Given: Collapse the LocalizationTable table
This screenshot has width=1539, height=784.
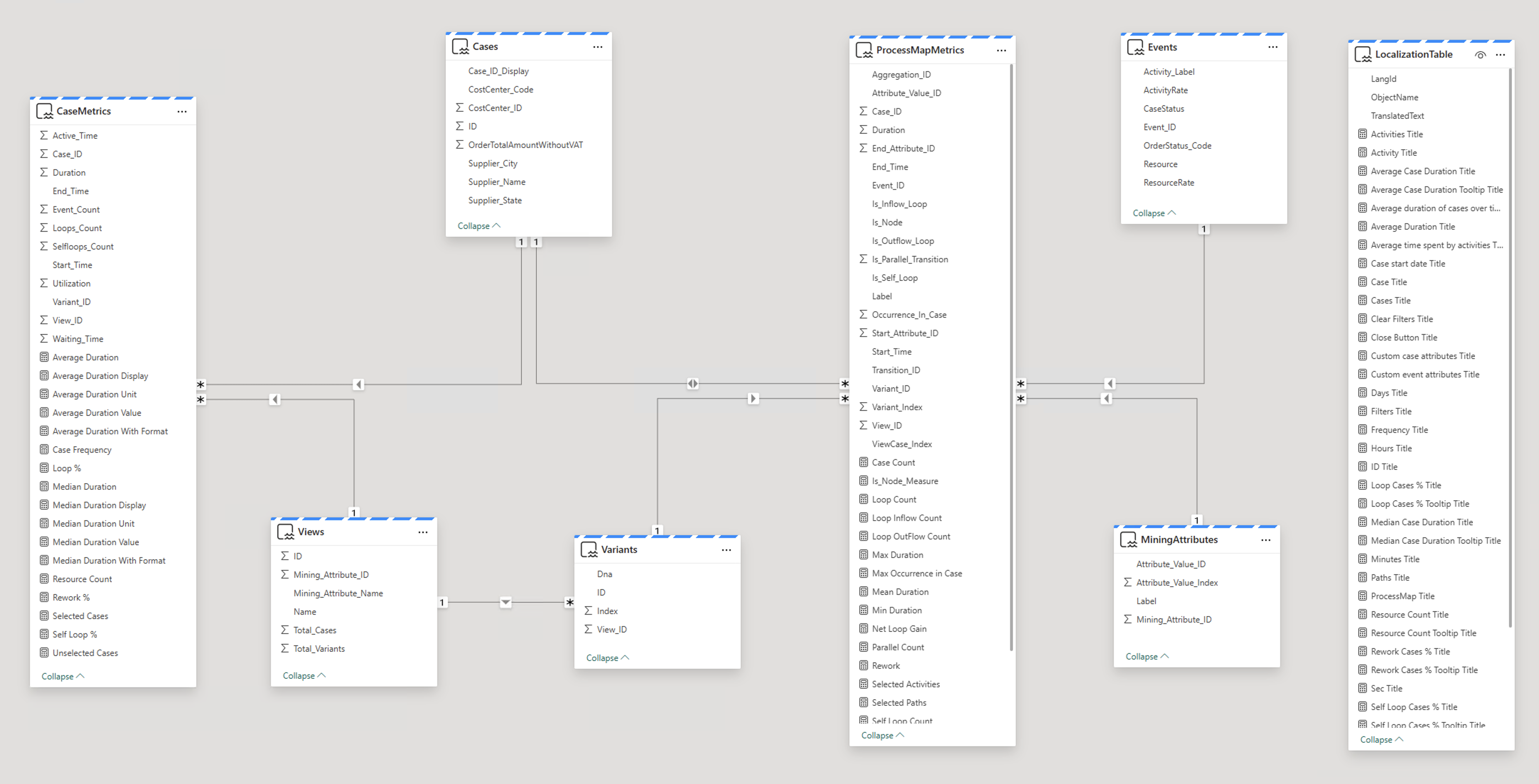Looking at the screenshot, I should (x=1382, y=740).
